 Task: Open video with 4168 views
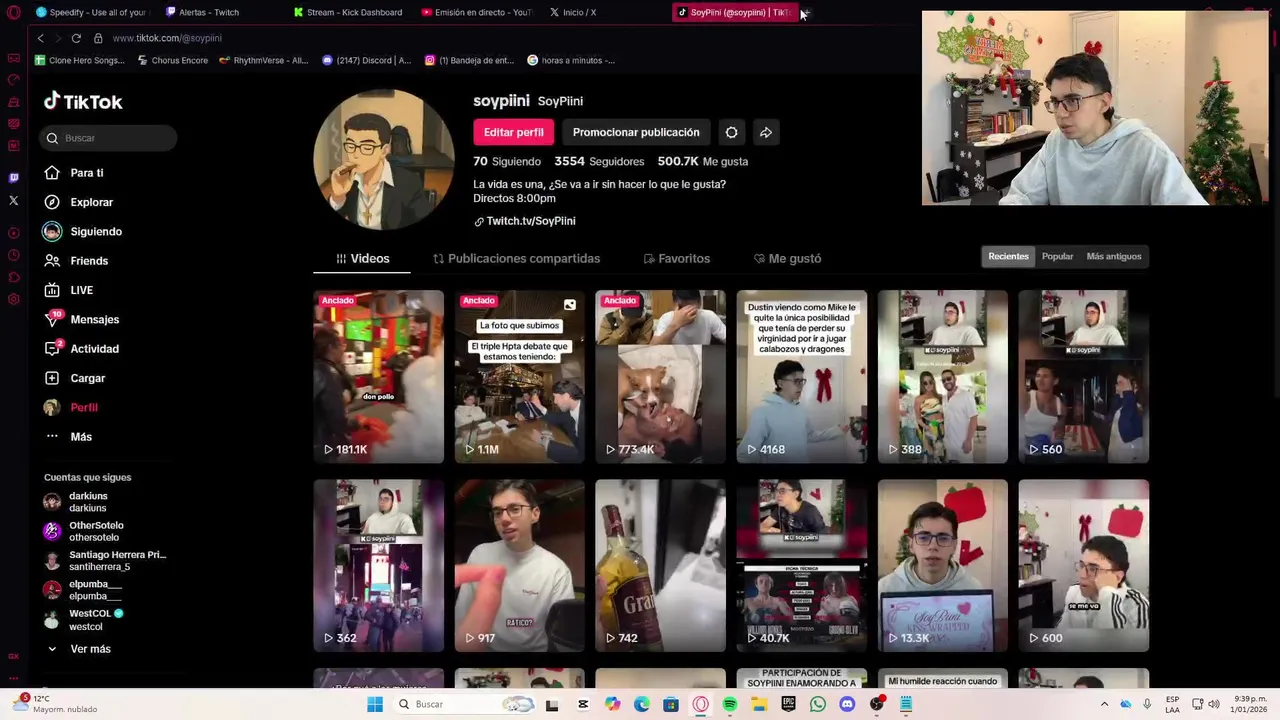(x=801, y=377)
